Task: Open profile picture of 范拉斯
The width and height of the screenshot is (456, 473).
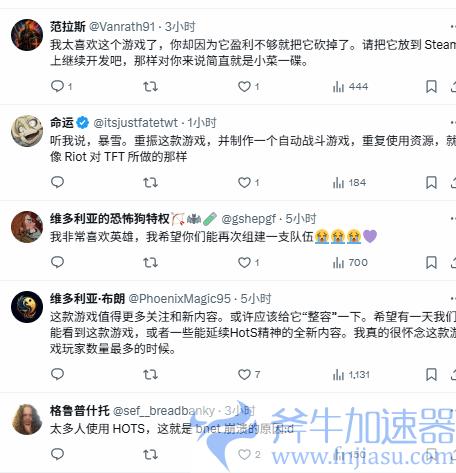Action: [27, 35]
